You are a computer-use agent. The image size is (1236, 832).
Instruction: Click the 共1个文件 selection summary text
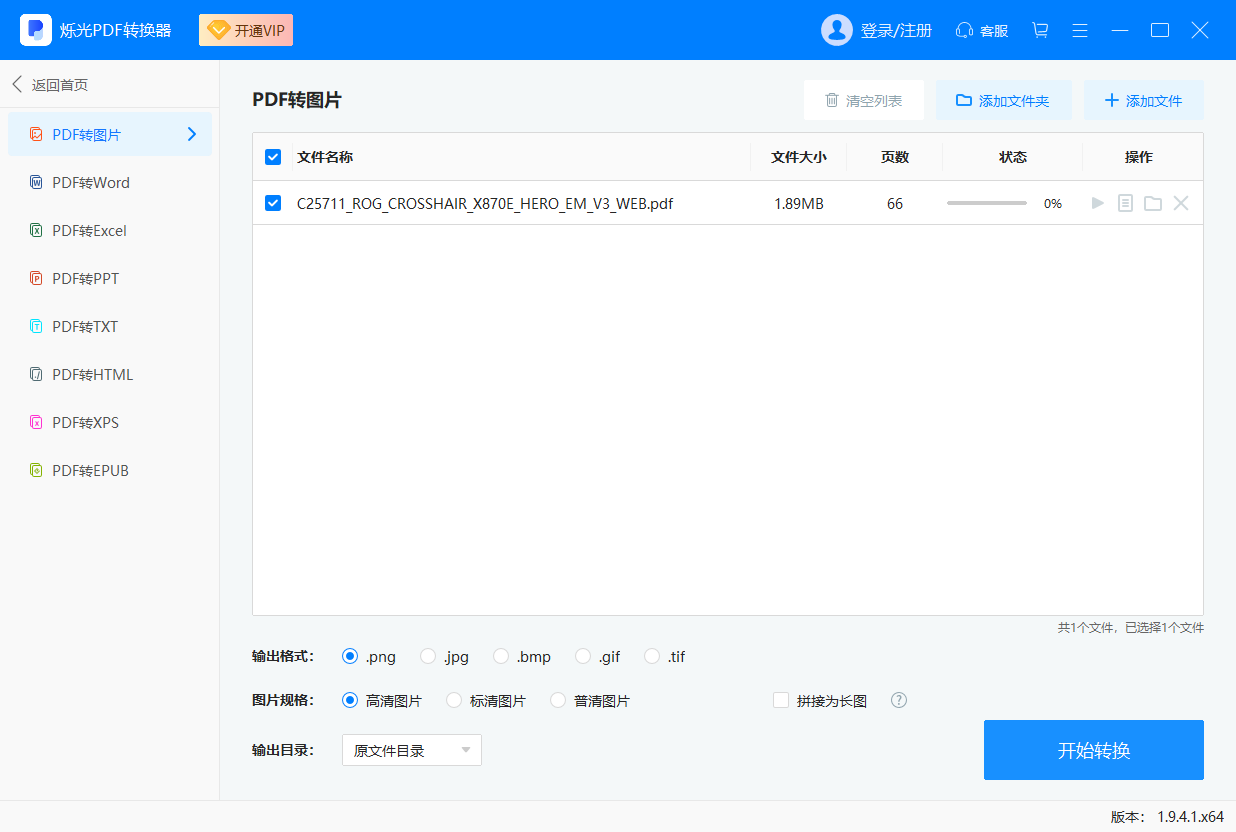coord(1131,628)
